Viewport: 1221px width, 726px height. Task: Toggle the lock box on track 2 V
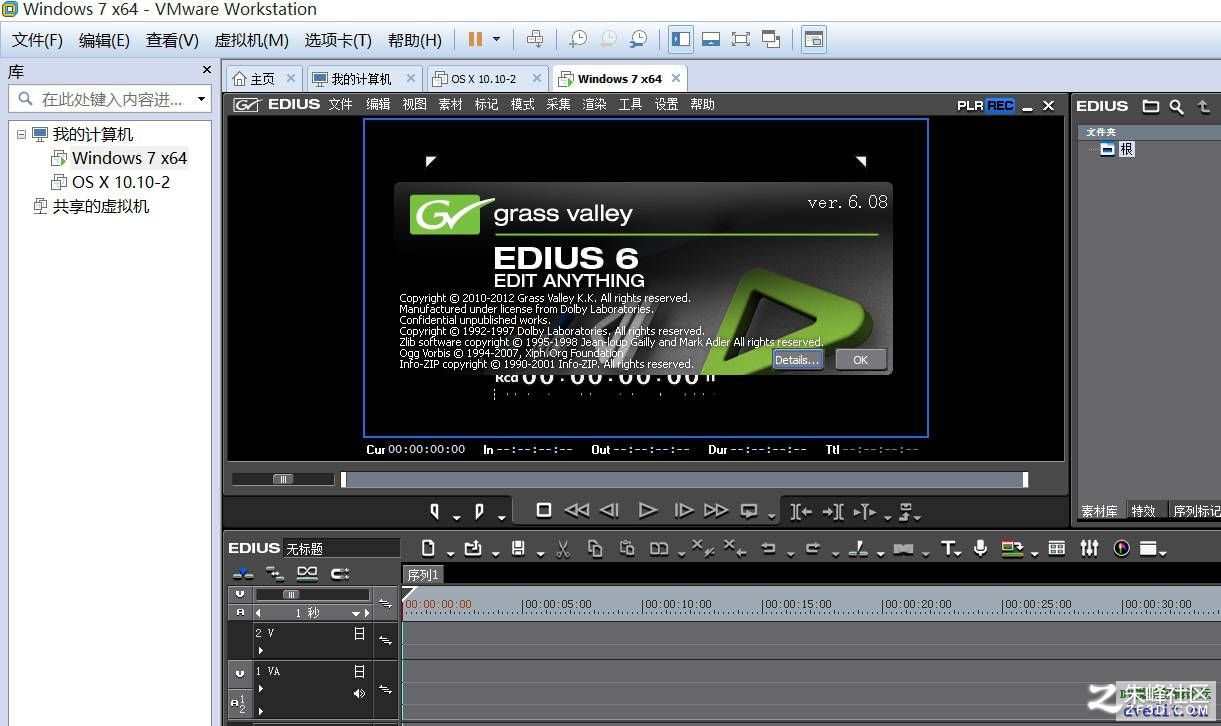click(x=359, y=633)
